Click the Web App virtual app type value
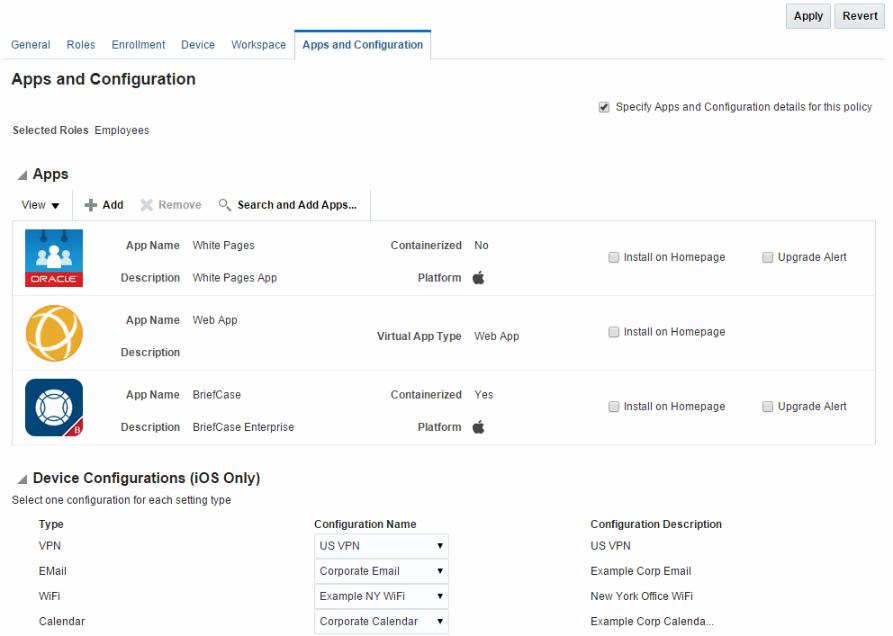This screenshot has height=636, width=893. (497, 337)
